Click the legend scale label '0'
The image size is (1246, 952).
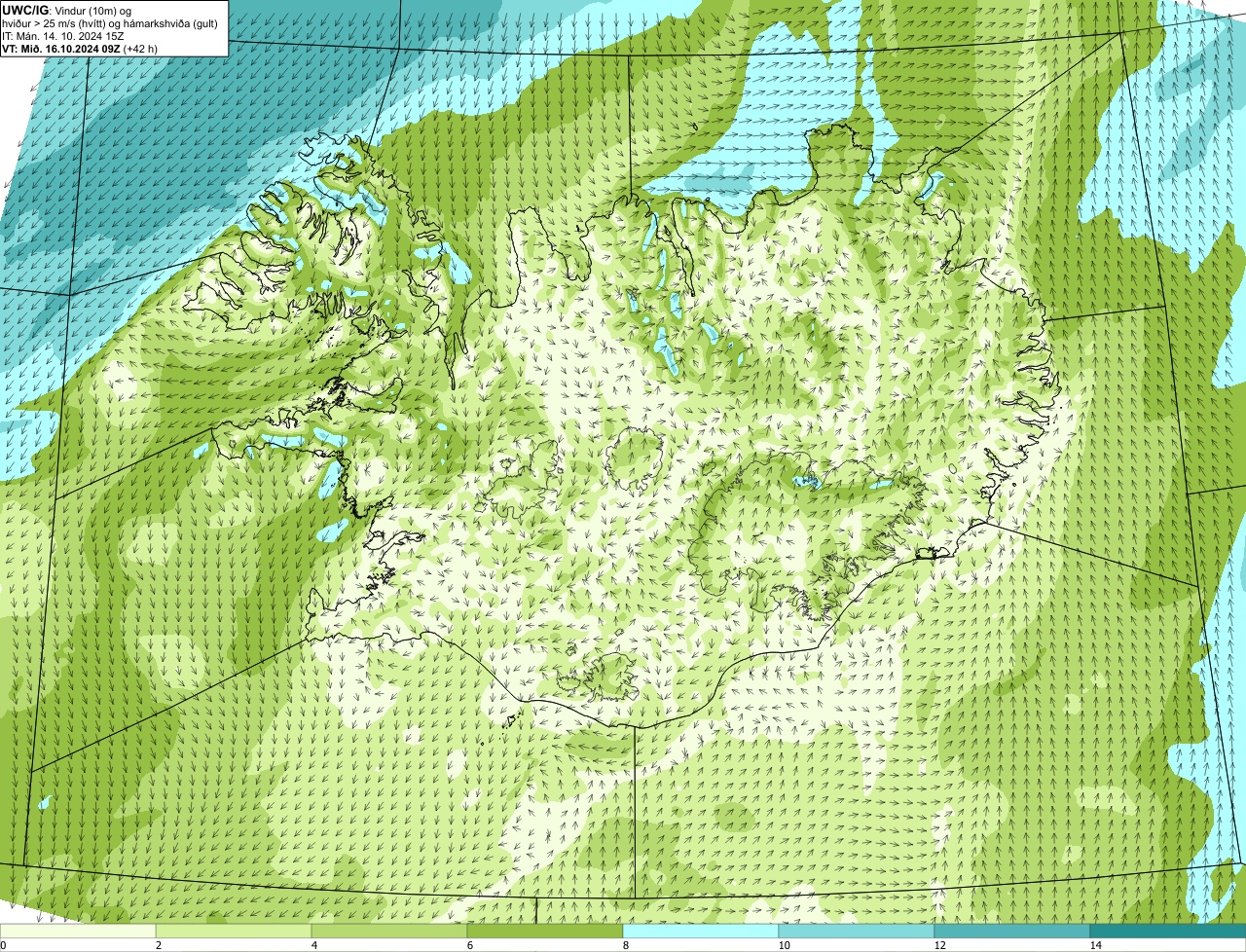(x=3, y=945)
